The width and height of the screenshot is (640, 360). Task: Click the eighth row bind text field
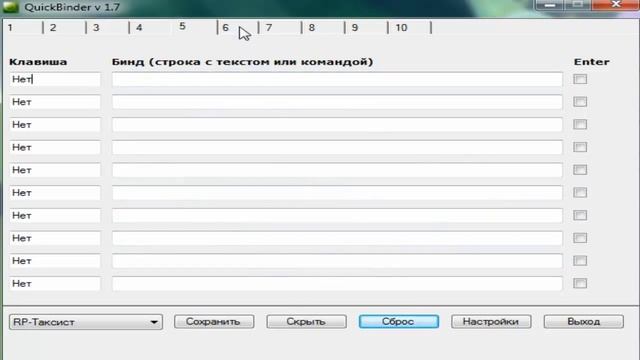(x=337, y=238)
